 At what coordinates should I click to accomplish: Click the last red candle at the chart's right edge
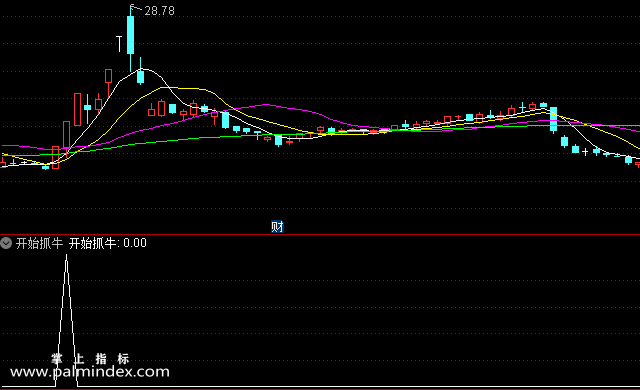(638, 164)
